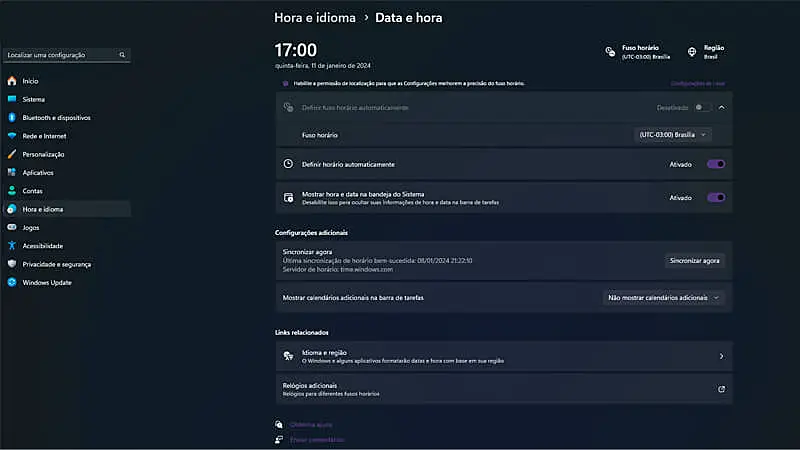800x450 pixels.
Task: Click the help icon near the page bottom
Action: pos(279,424)
